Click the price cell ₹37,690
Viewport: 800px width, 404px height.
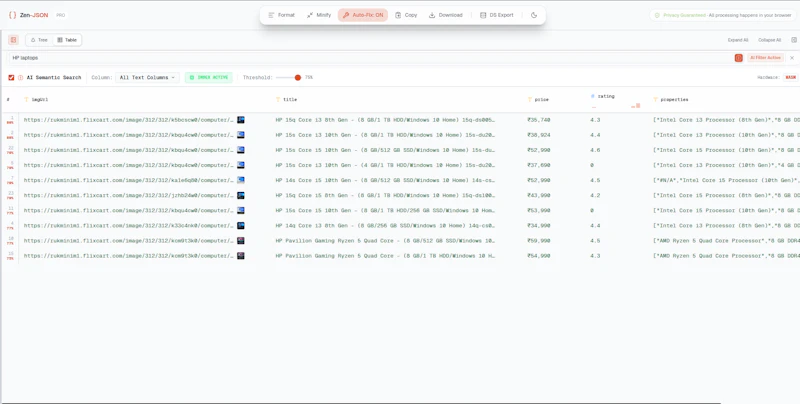click(x=539, y=165)
